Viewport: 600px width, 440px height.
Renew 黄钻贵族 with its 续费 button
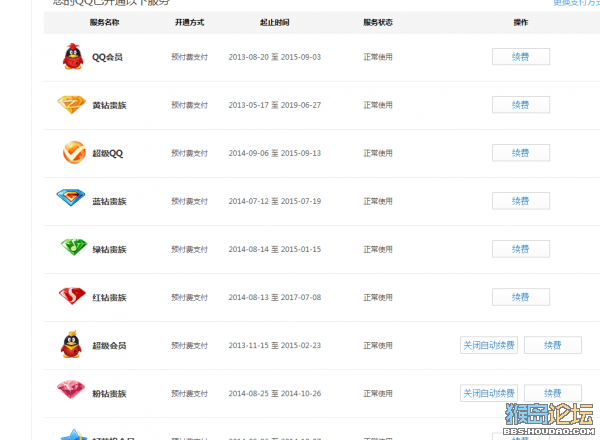[x=521, y=105]
